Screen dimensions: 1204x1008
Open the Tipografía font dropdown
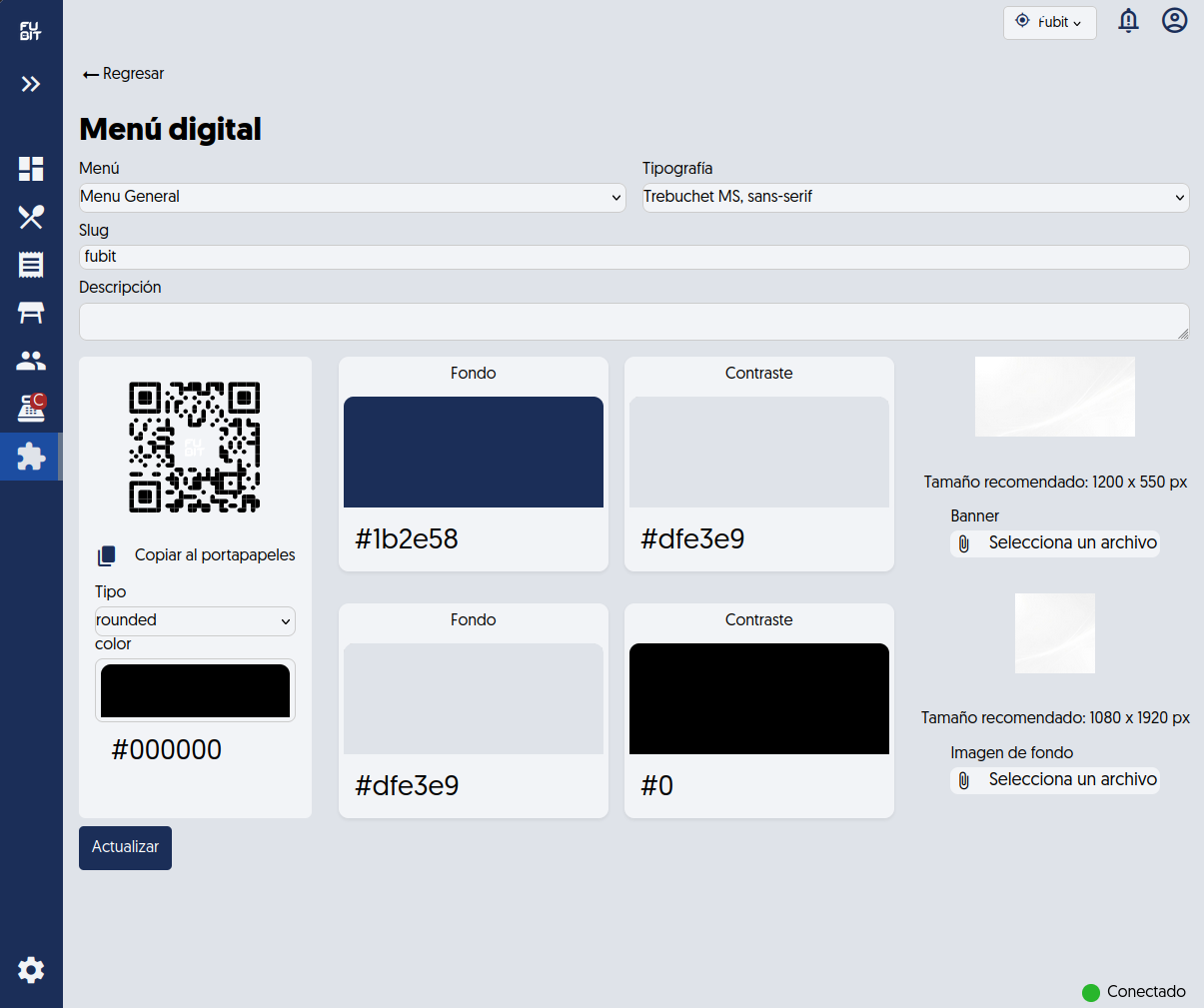[915, 197]
